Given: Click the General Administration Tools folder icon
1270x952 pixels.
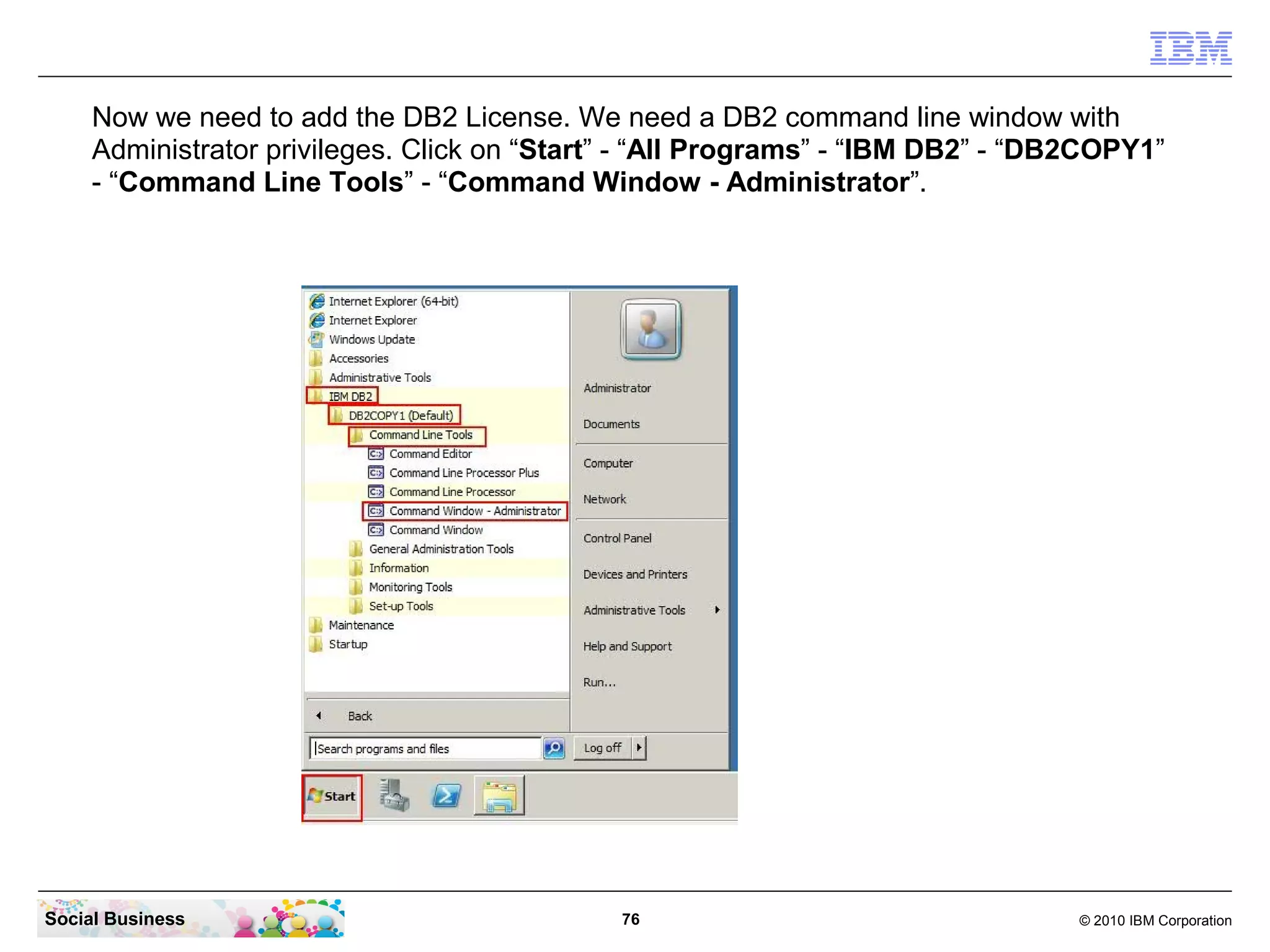Looking at the screenshot, I should click(356, 549).
